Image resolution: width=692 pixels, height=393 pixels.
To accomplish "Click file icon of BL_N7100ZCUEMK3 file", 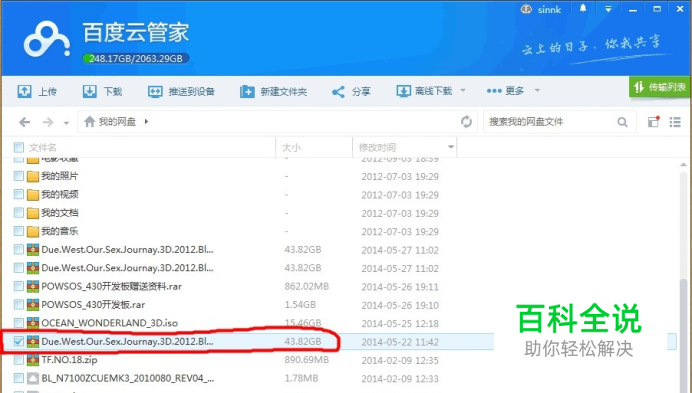I will point(33,378).
